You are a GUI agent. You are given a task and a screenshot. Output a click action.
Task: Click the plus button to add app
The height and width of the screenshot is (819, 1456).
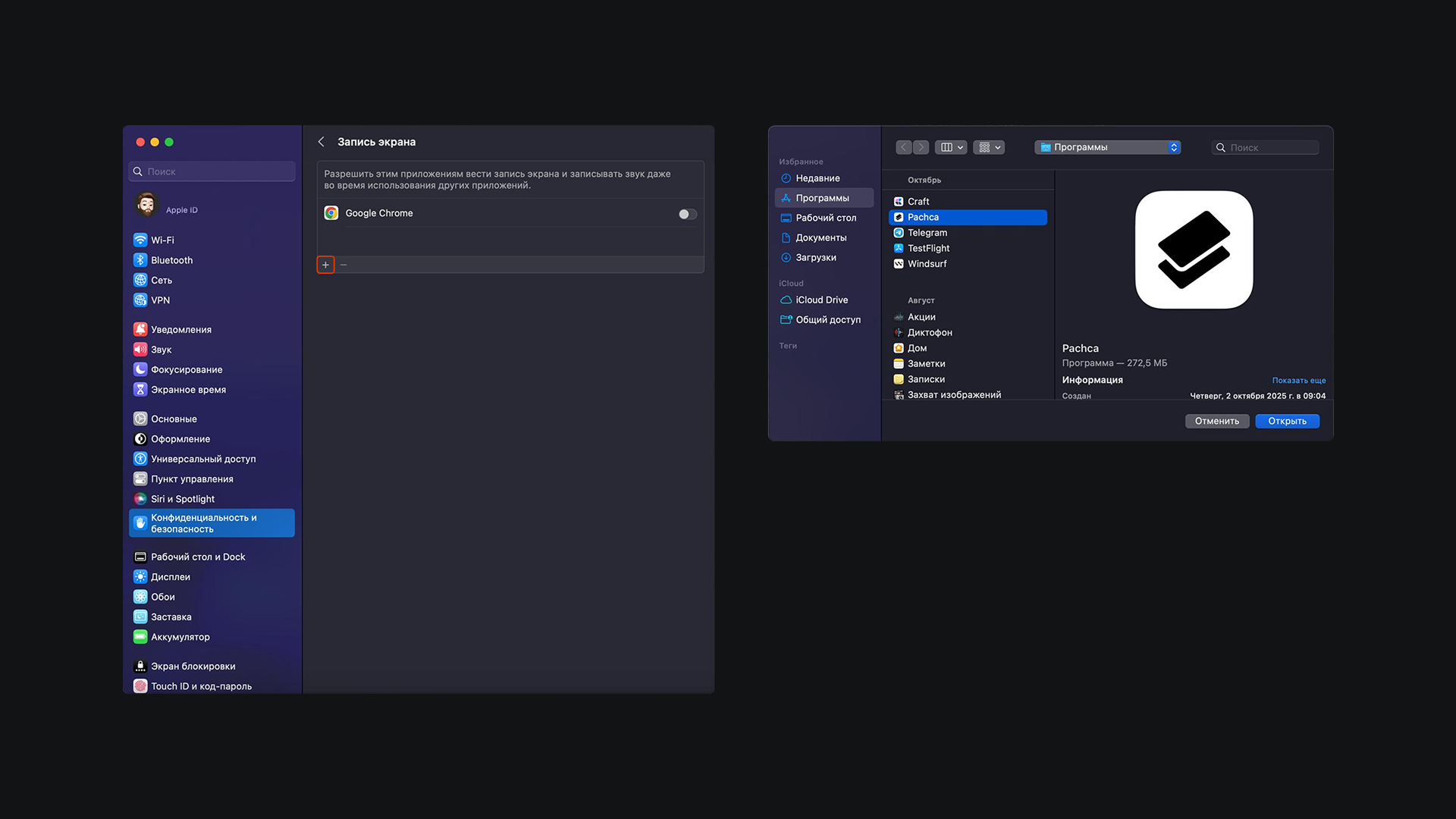tap(325, 265)
